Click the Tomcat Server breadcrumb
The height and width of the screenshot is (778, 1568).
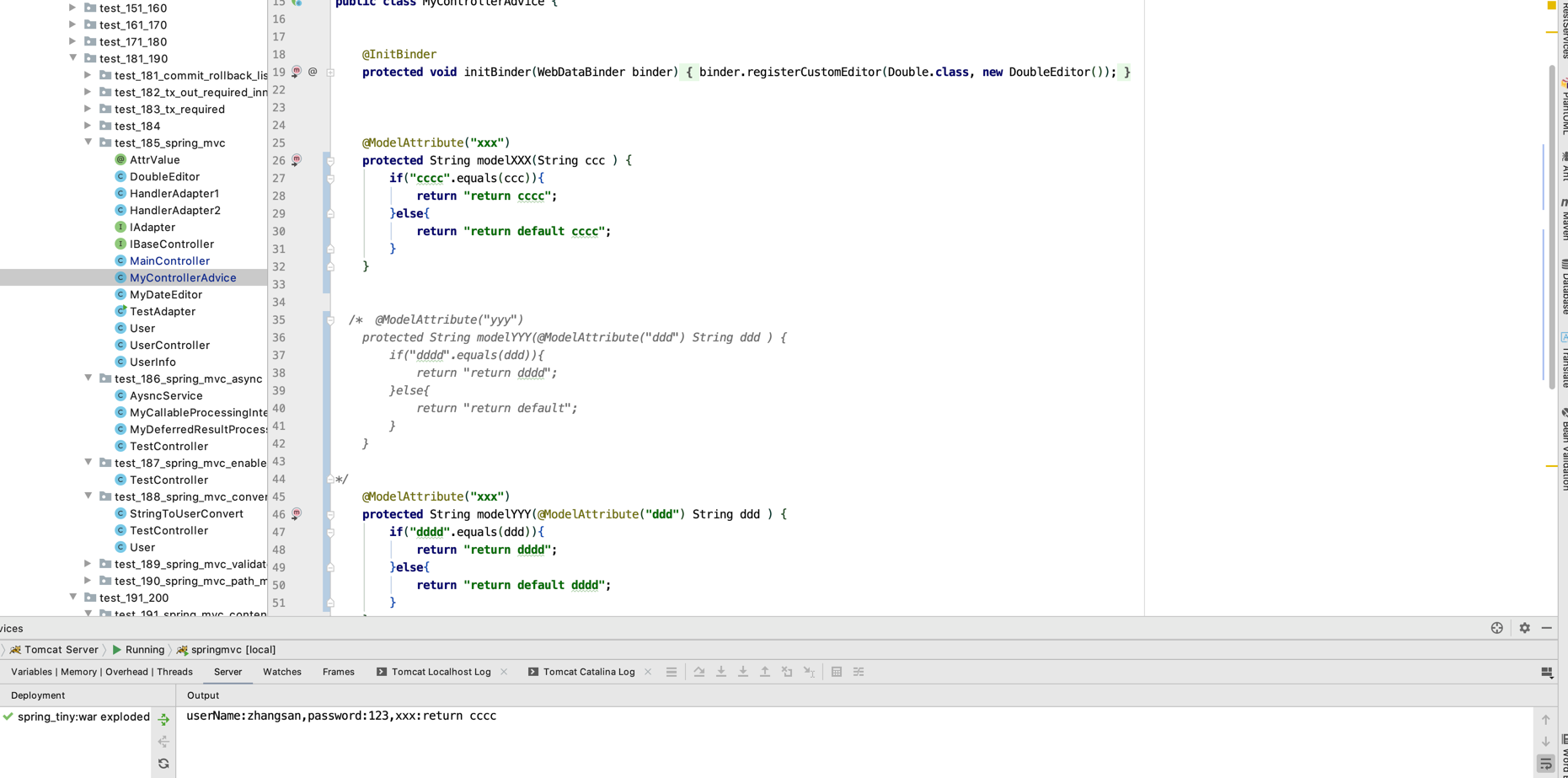click(x=60, y=649)
